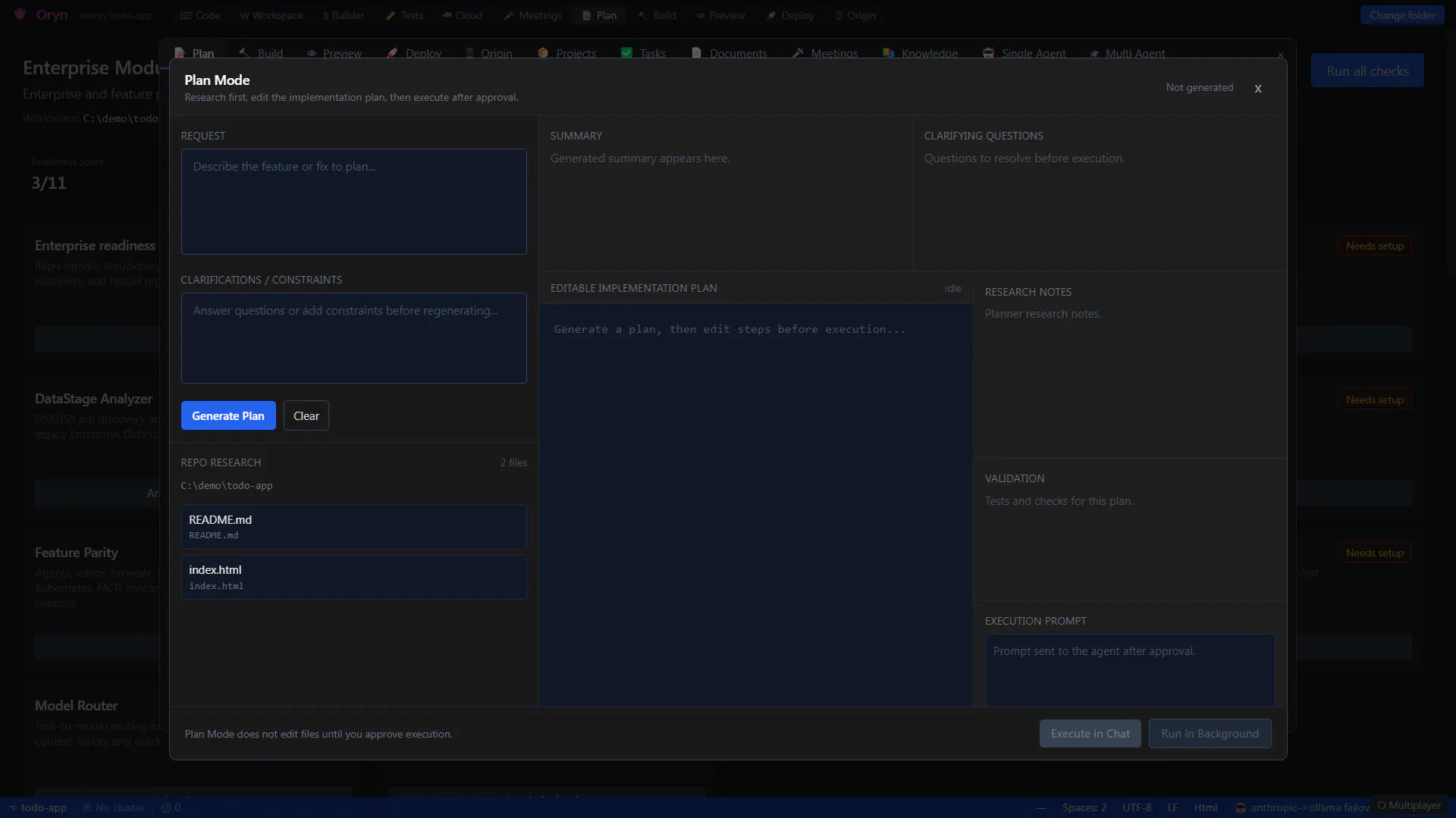Image resolution: width=1456 pixels, height=818 pixels.
Task: Click the Change folder button
Action: [x=1402, y=15]
